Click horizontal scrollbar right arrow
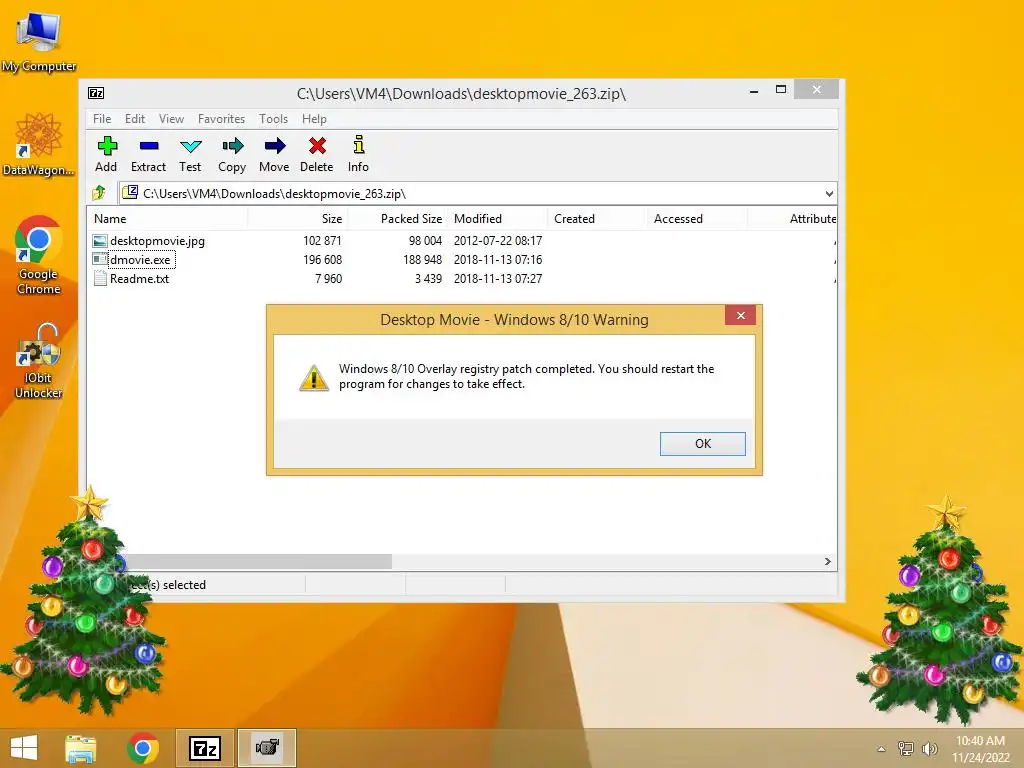Screen dimensions: 1024x768 tap(827, 562)
